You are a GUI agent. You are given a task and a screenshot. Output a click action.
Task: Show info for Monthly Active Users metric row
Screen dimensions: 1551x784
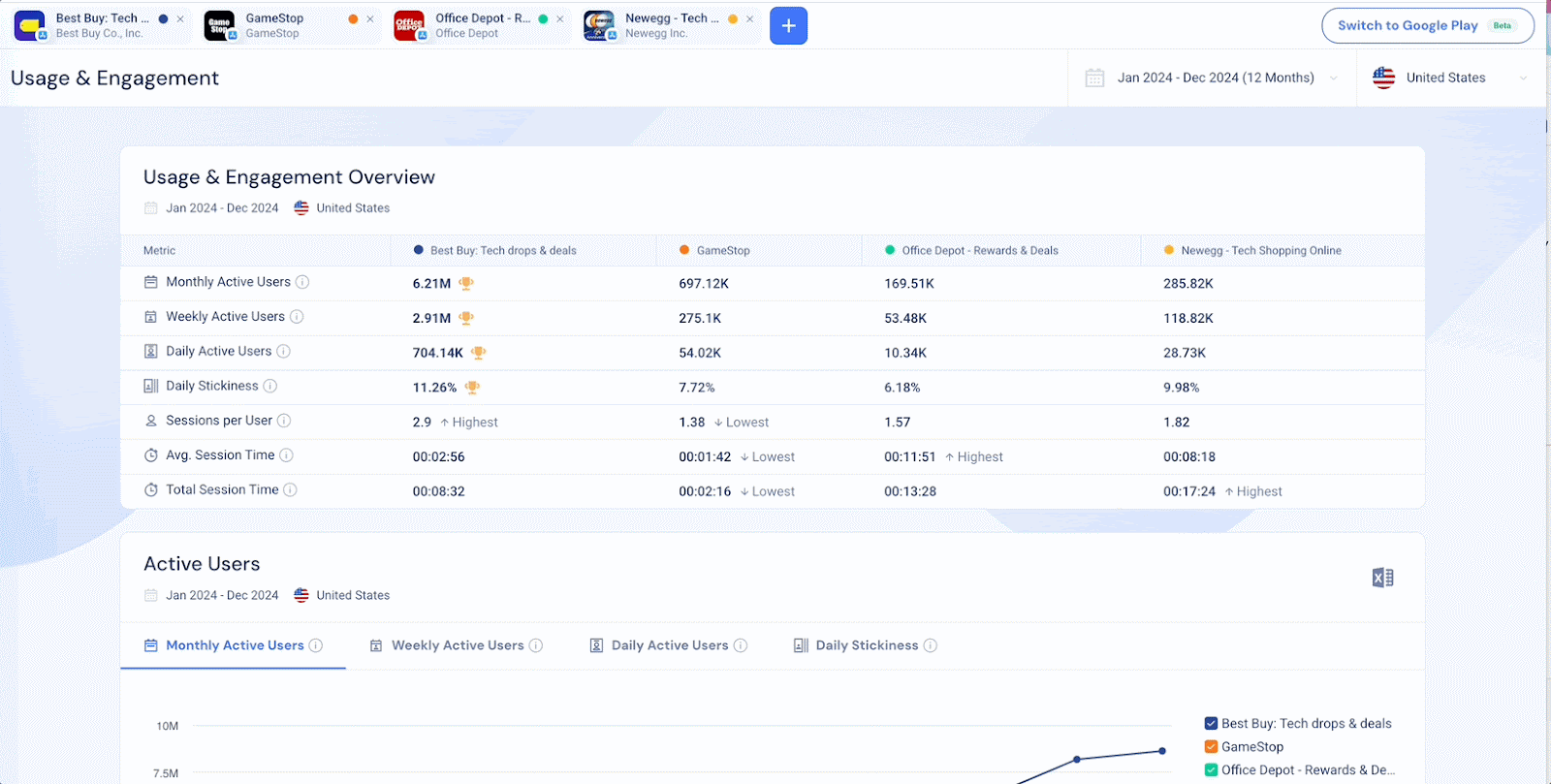[x=302, y=282]
